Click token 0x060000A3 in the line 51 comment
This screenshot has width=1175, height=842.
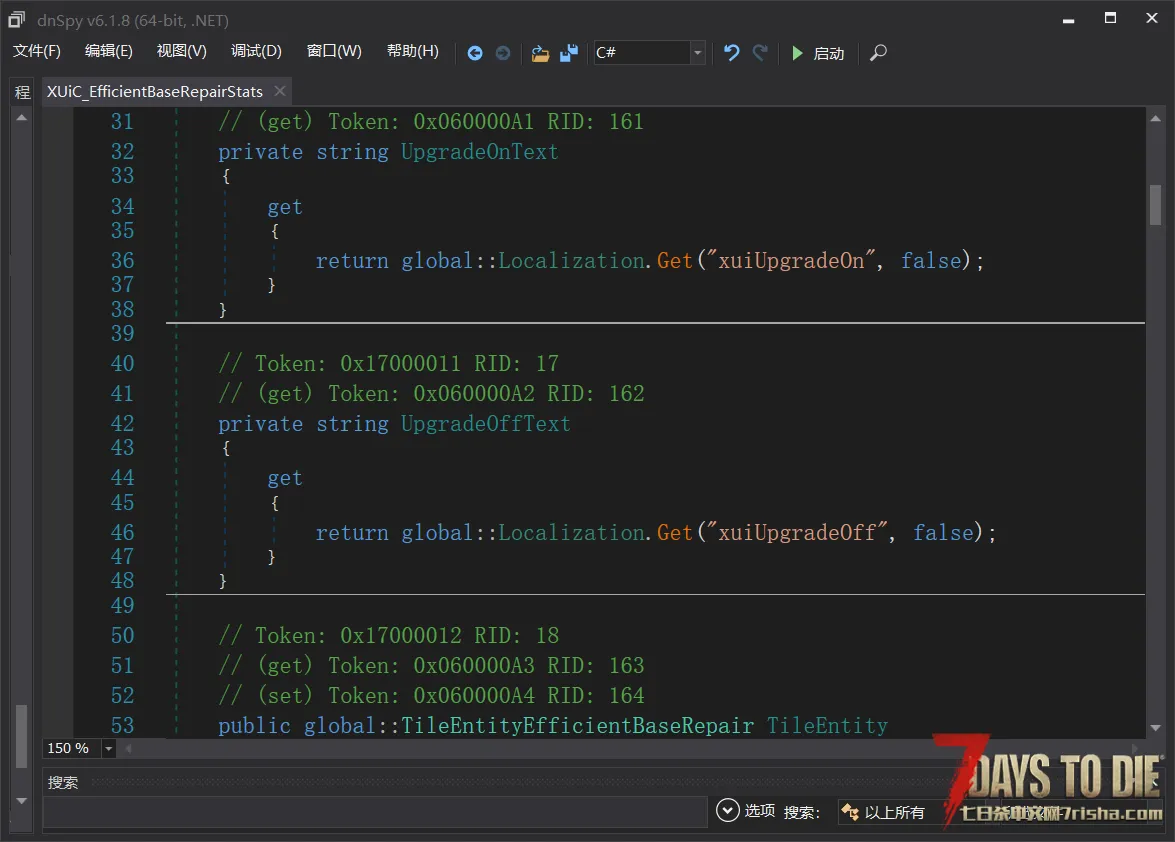[x=474, y=665]
